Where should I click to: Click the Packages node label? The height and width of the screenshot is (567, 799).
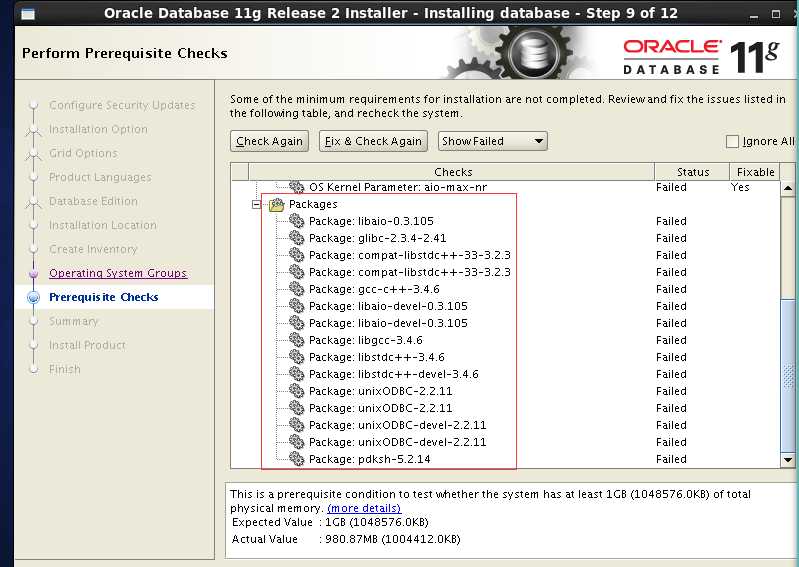(313, 204)
